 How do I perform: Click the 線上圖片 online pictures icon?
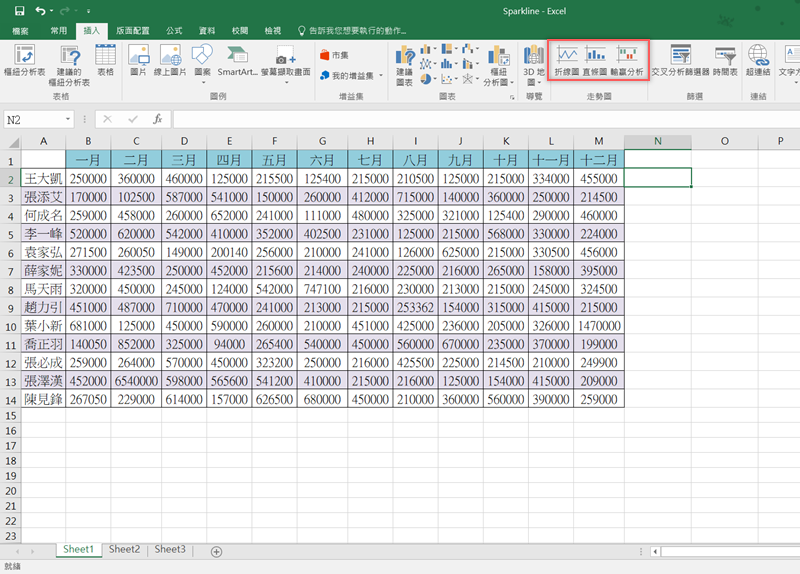coord(170,59)
